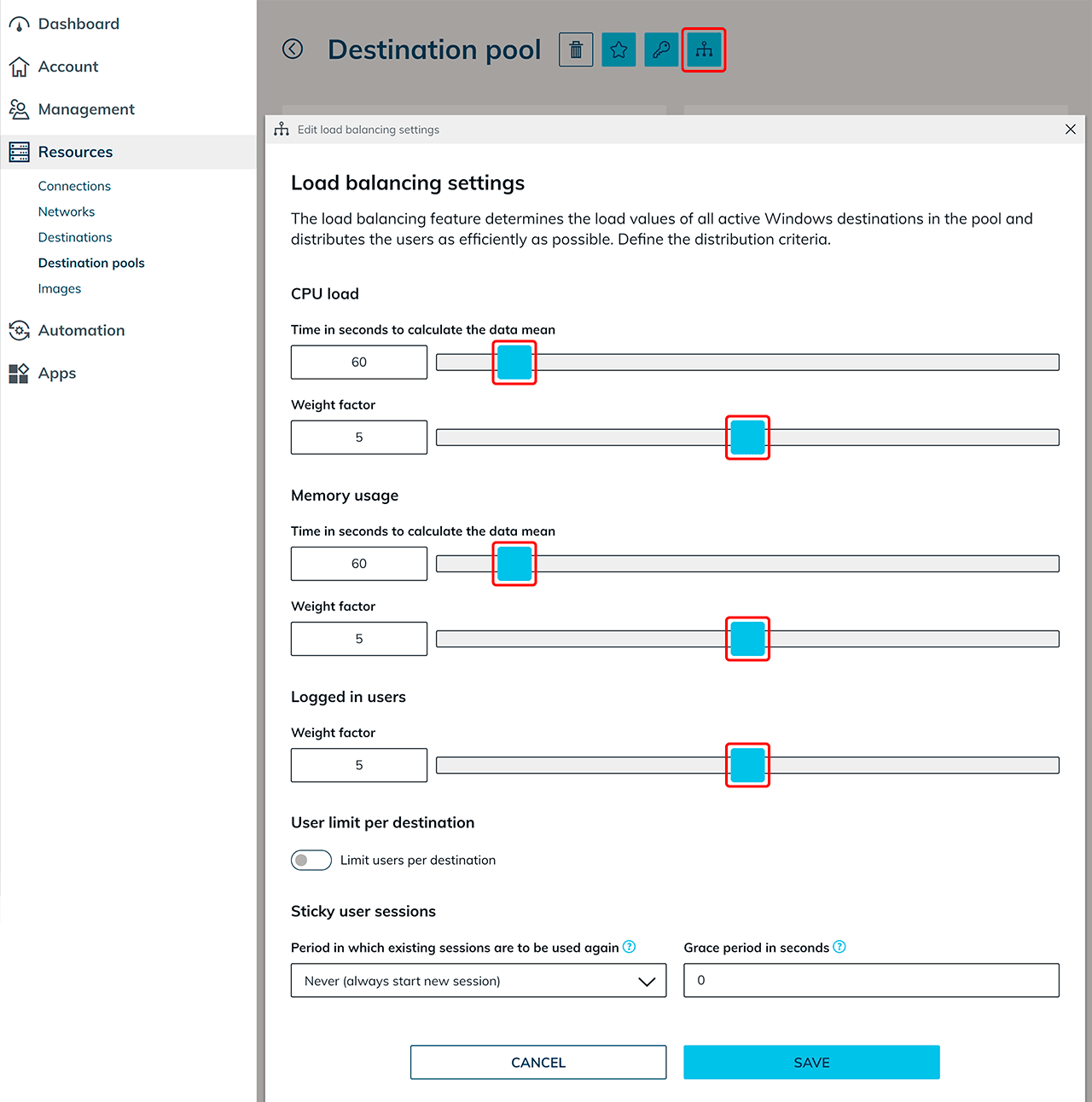Click help icon beside existing sessions period label

(630, 947)
